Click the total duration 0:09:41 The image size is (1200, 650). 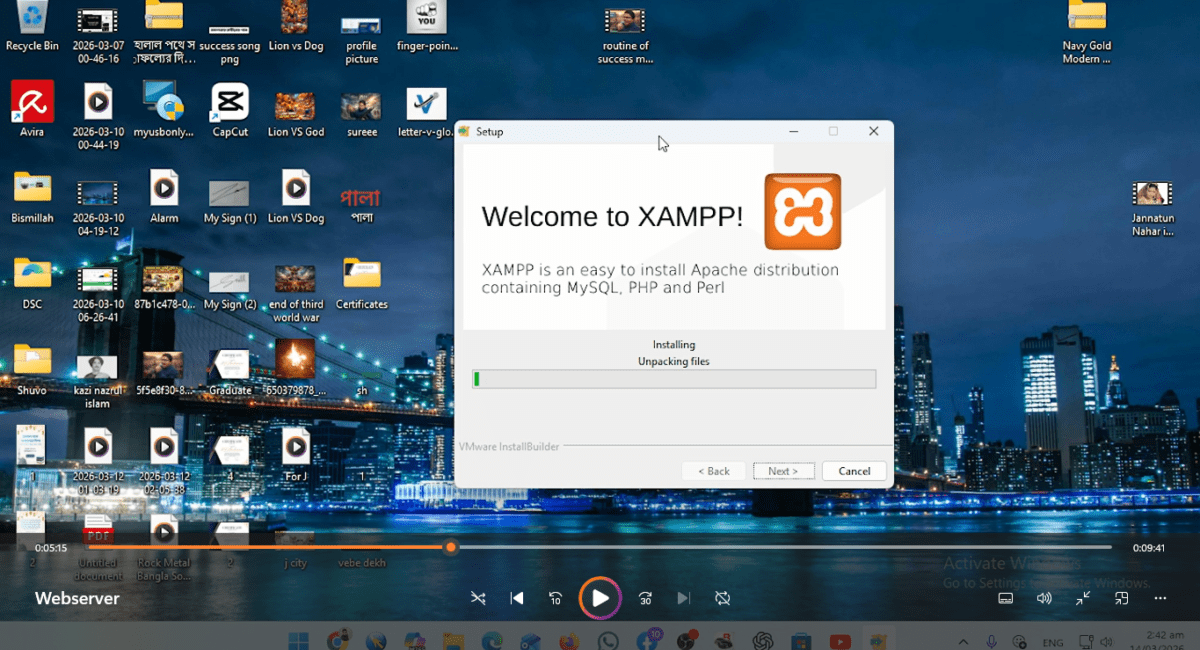coord(1149,548)
